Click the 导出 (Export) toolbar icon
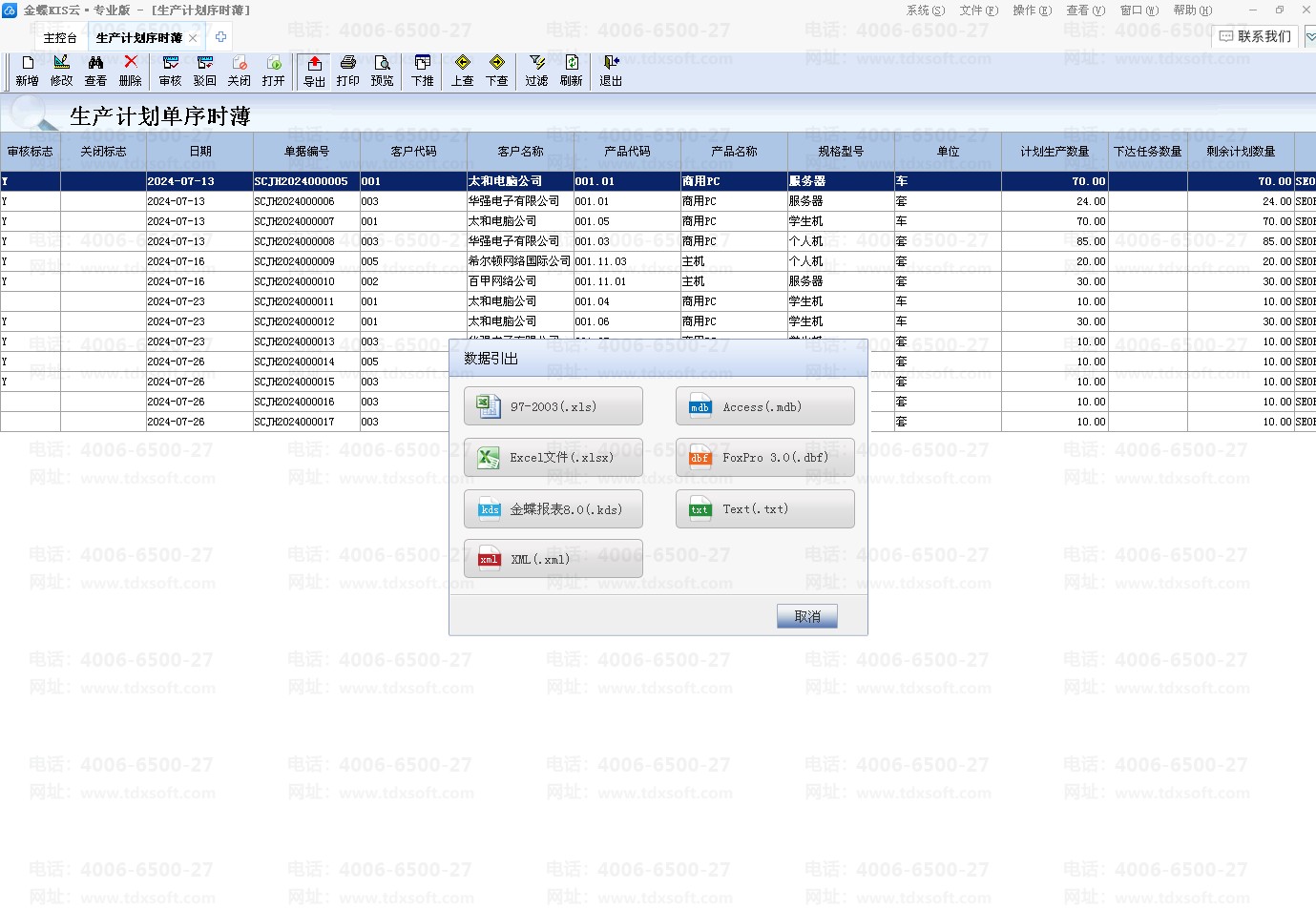 (314, 72)
